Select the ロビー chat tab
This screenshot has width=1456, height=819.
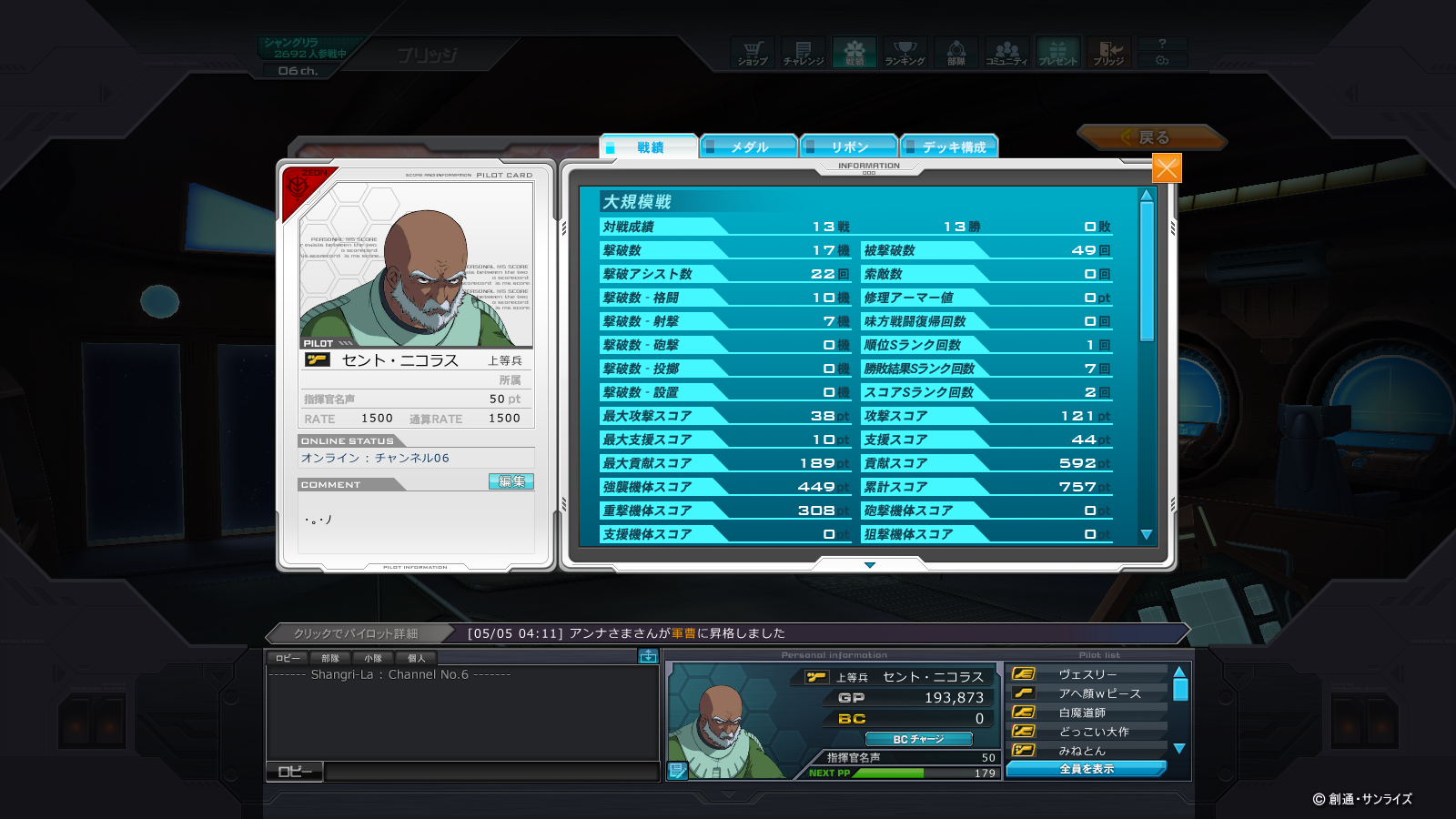point(288,658)
